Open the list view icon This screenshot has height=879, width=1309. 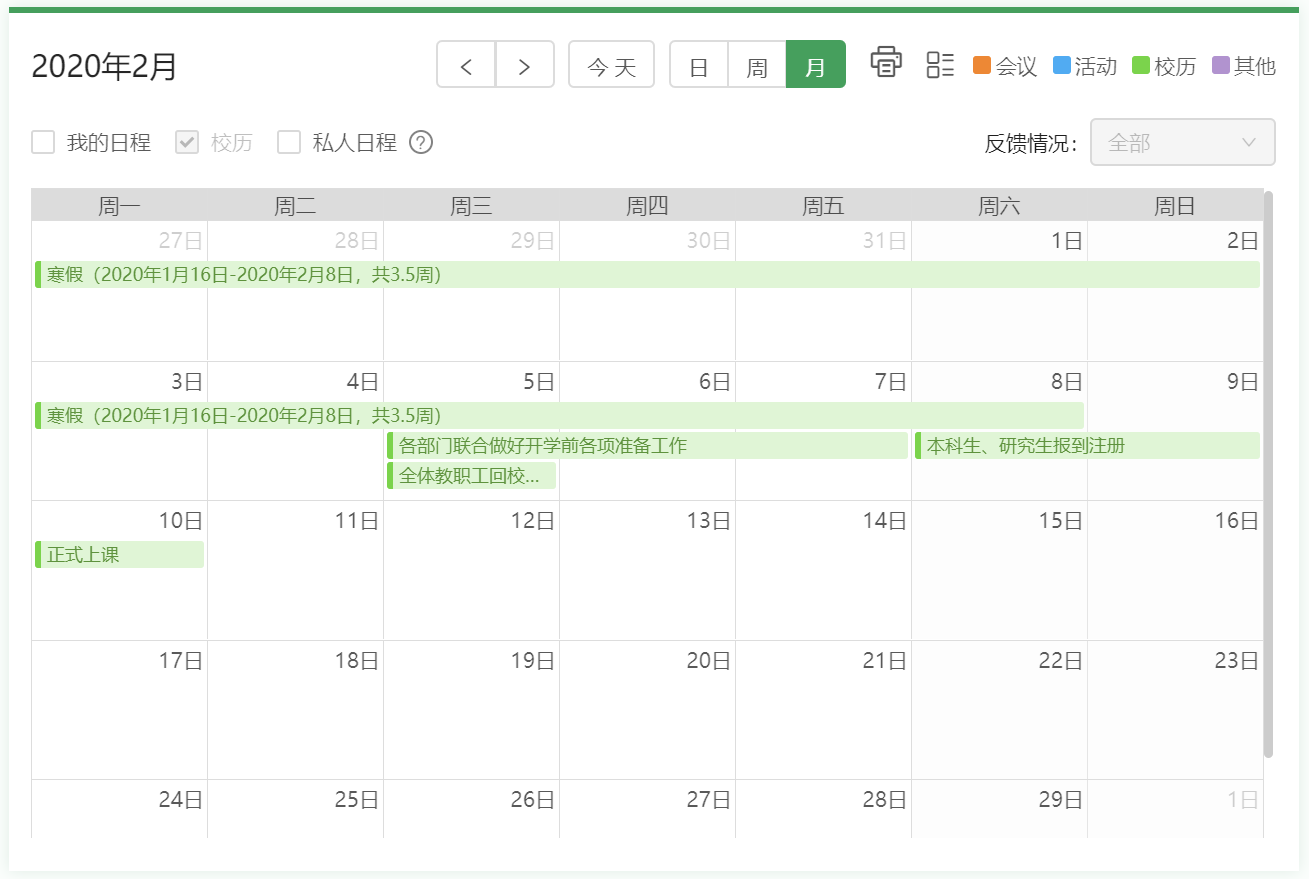(x=940, y=65)
